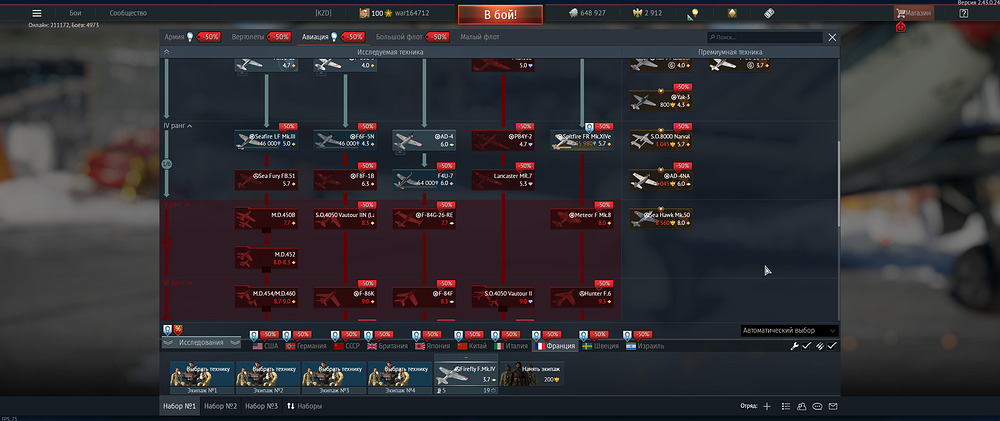
Task: Select the AD-4 aircraft card
Action: [x=424, y=140]
